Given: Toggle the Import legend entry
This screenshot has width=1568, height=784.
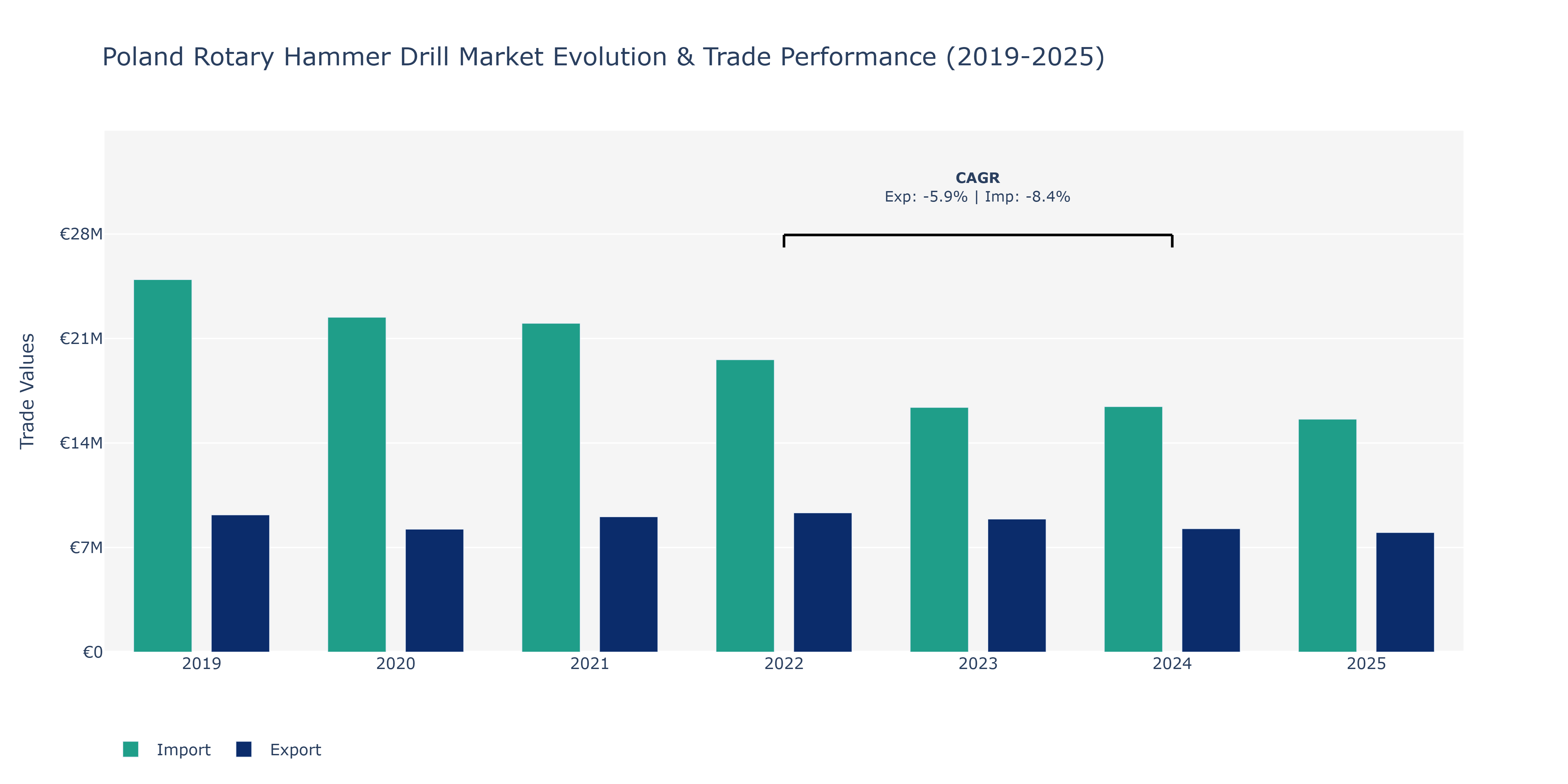Looking at the screenshot, I should [x=166, y=749].
